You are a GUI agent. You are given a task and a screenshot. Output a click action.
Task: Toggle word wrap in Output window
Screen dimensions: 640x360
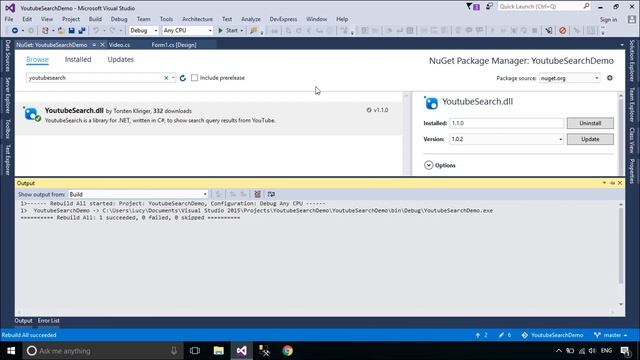[271, 194]
